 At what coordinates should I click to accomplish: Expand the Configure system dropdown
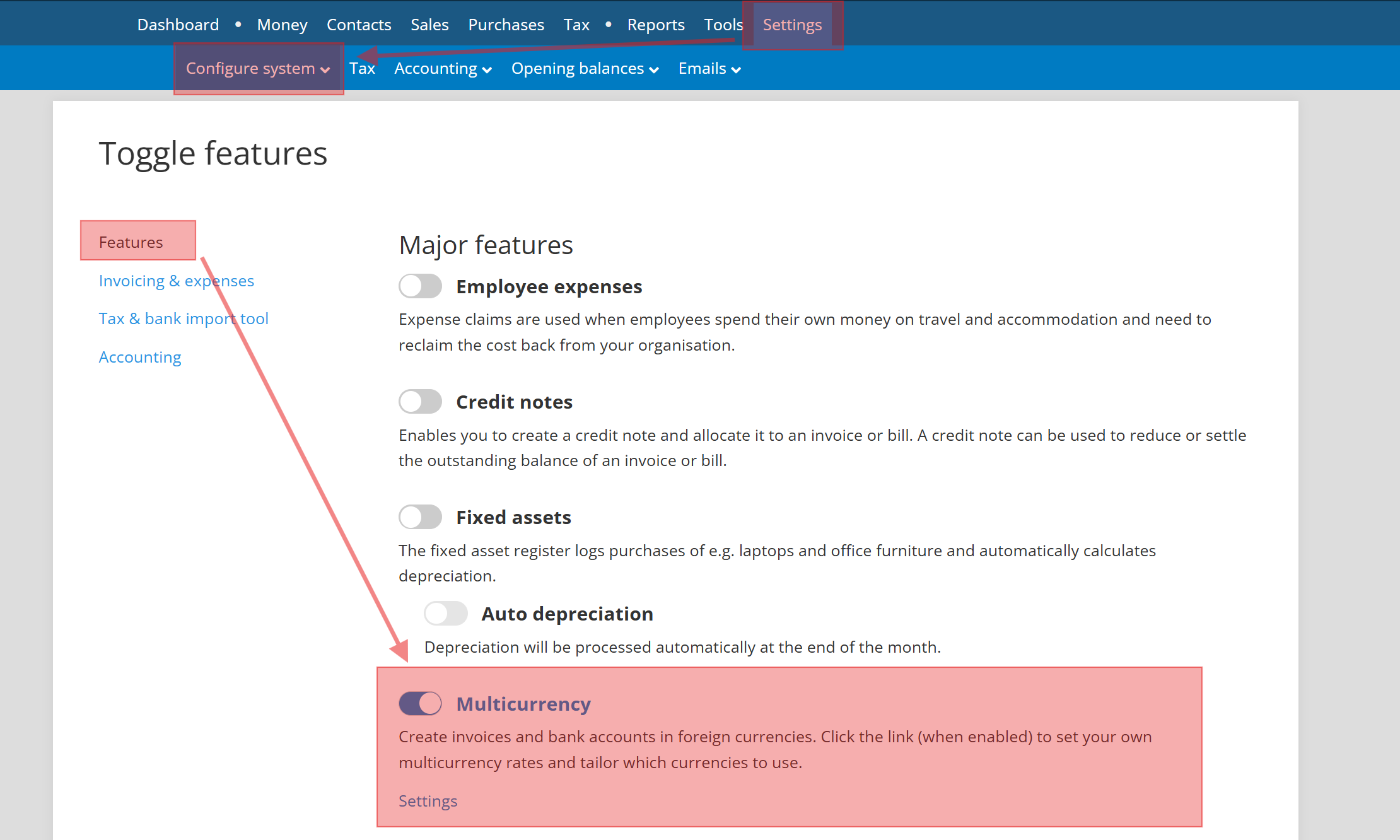click(x=257, y=68)
